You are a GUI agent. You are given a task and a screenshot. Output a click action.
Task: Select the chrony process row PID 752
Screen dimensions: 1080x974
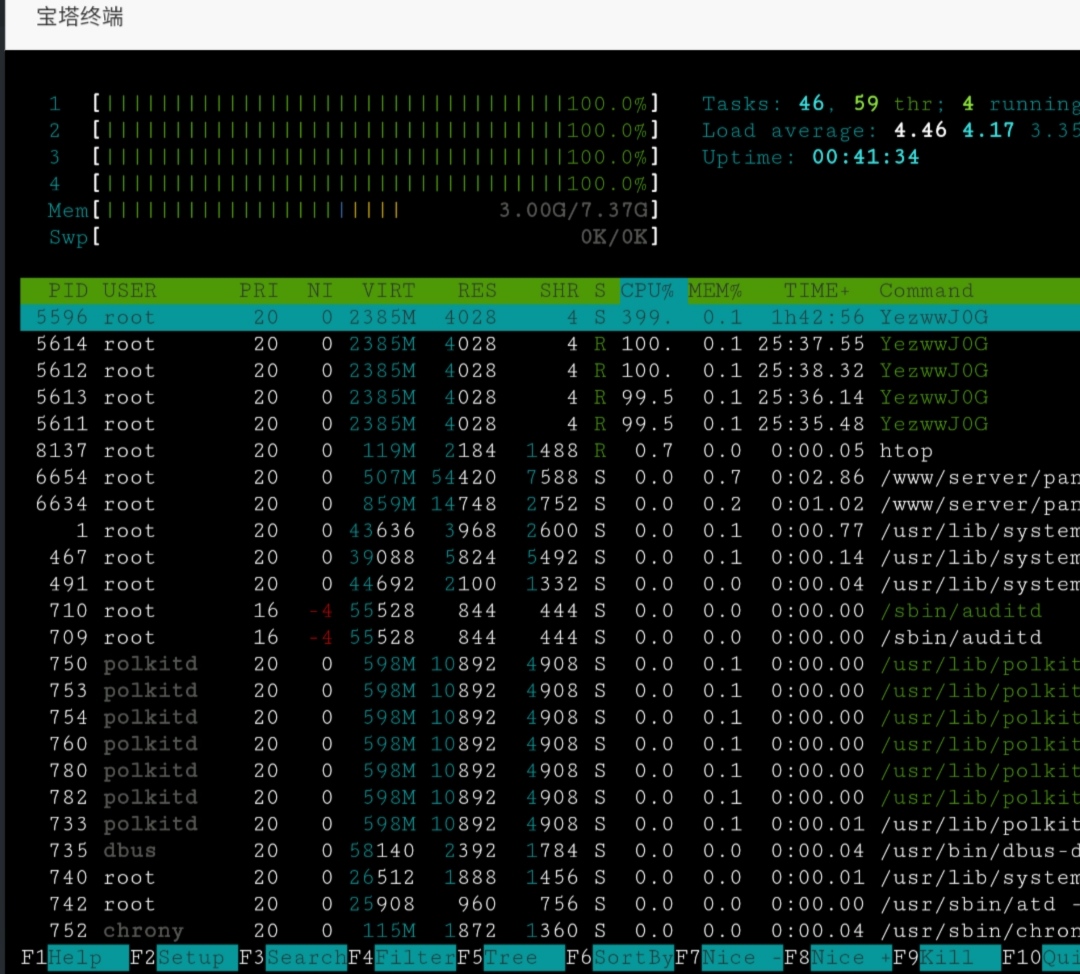click(550, 931)
